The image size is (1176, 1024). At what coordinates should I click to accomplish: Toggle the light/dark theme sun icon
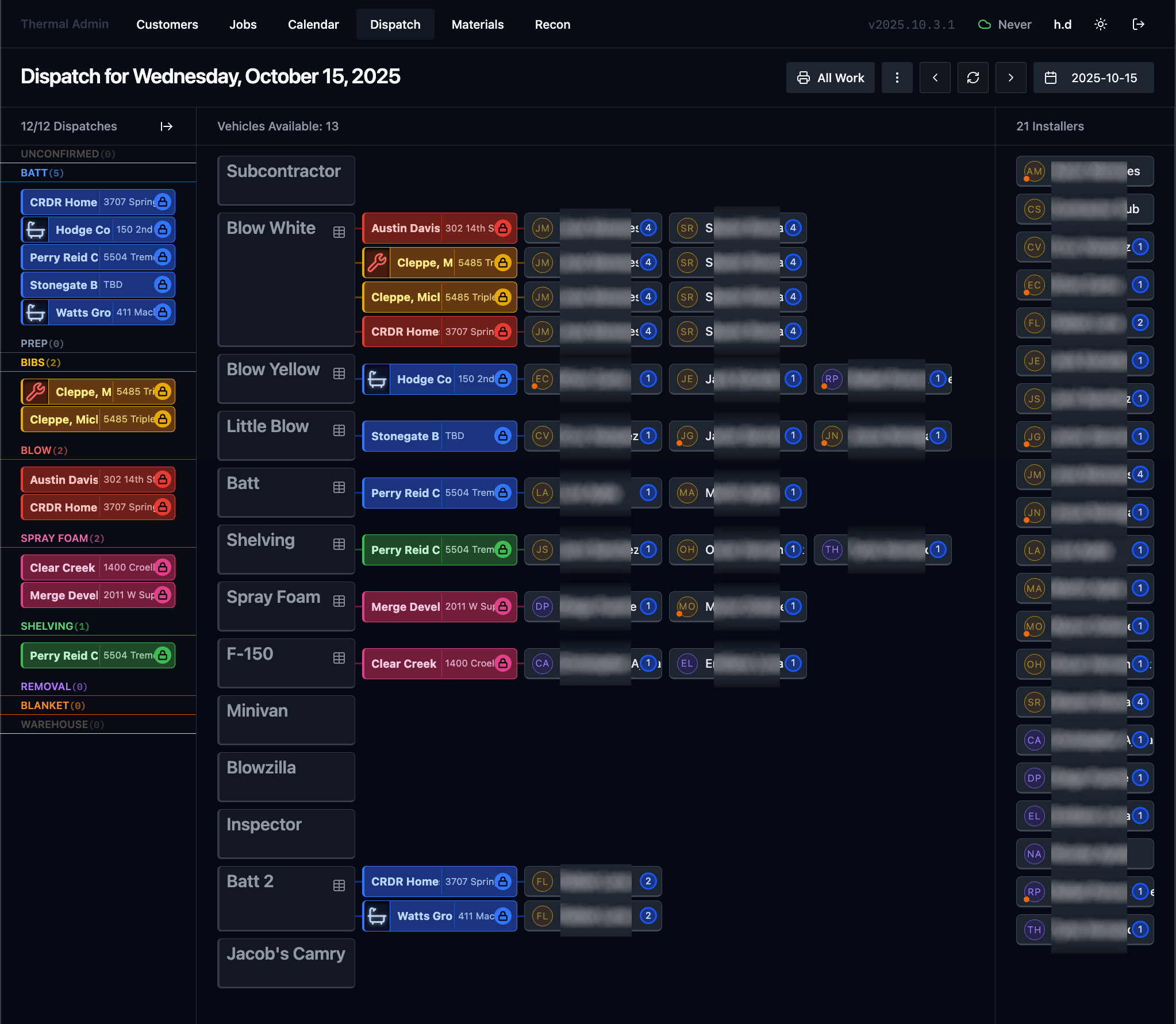[1100, 24]
